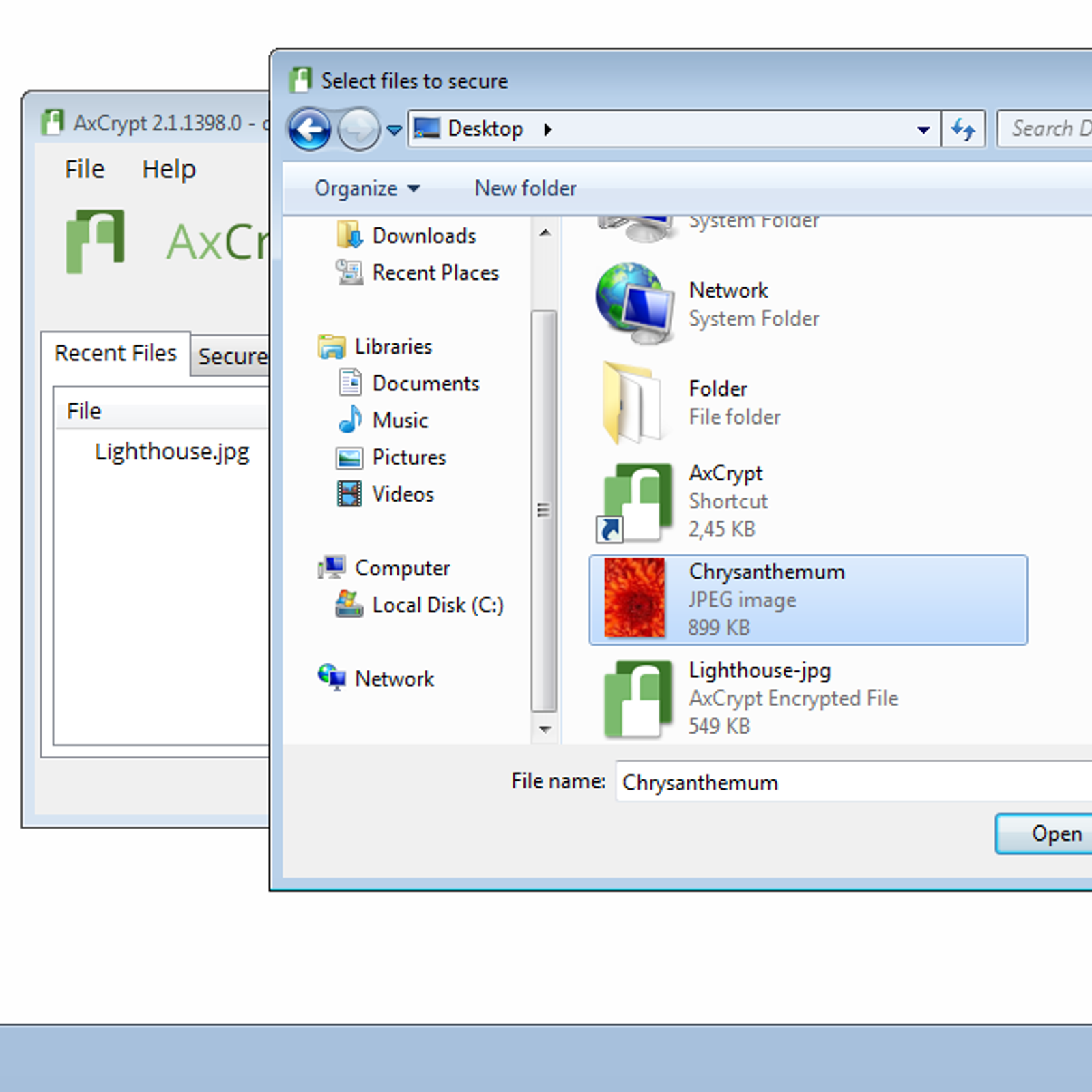Click the AxCrypt logo in main window
The image size is (1092, 1092).
(96, 241)
